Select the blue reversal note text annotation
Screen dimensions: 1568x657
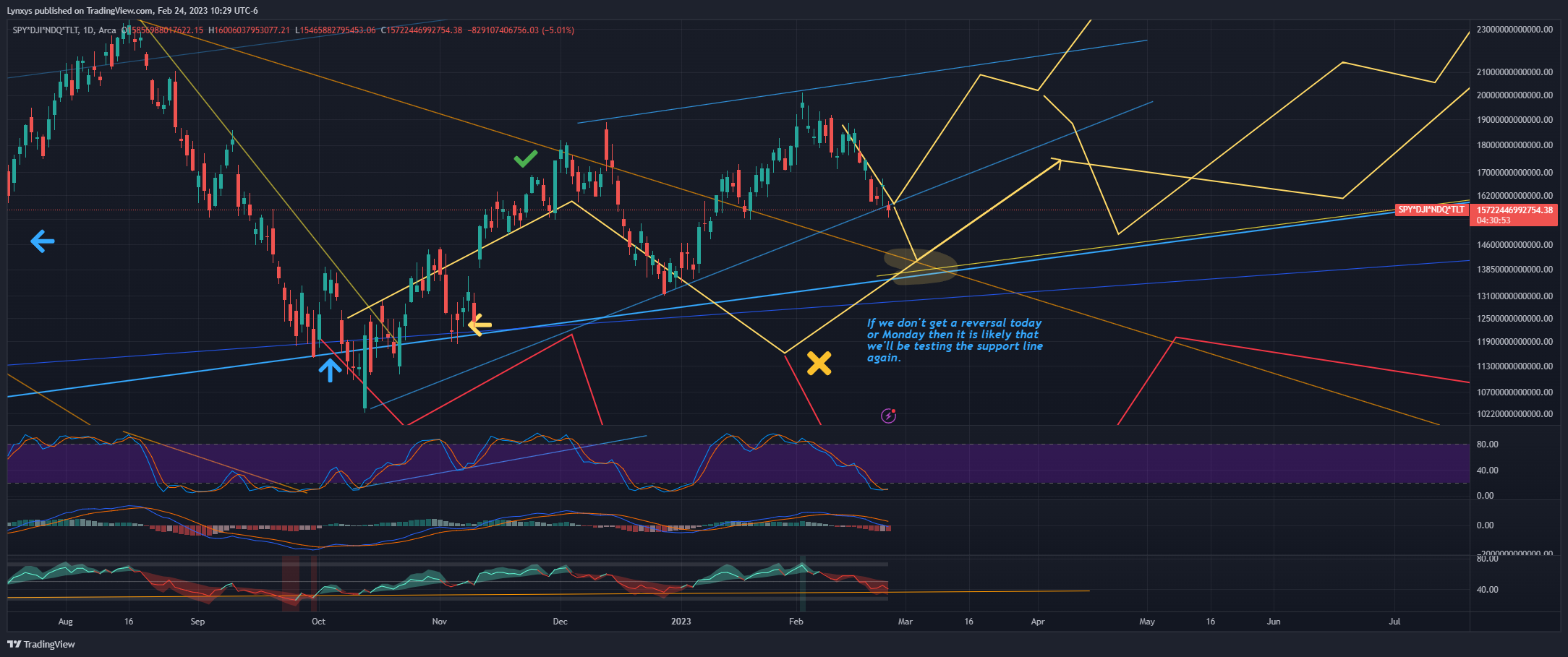point(955,340)
